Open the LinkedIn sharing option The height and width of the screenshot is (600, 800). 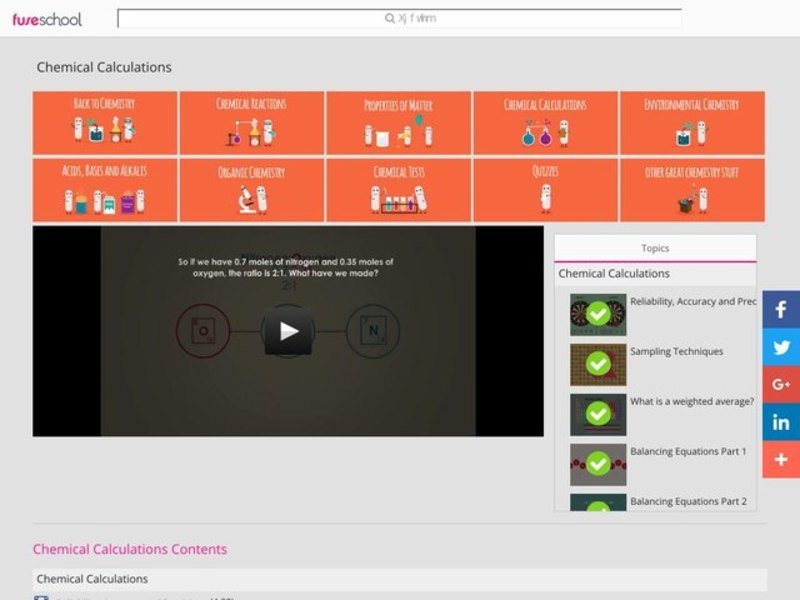[x=779, y=423]
